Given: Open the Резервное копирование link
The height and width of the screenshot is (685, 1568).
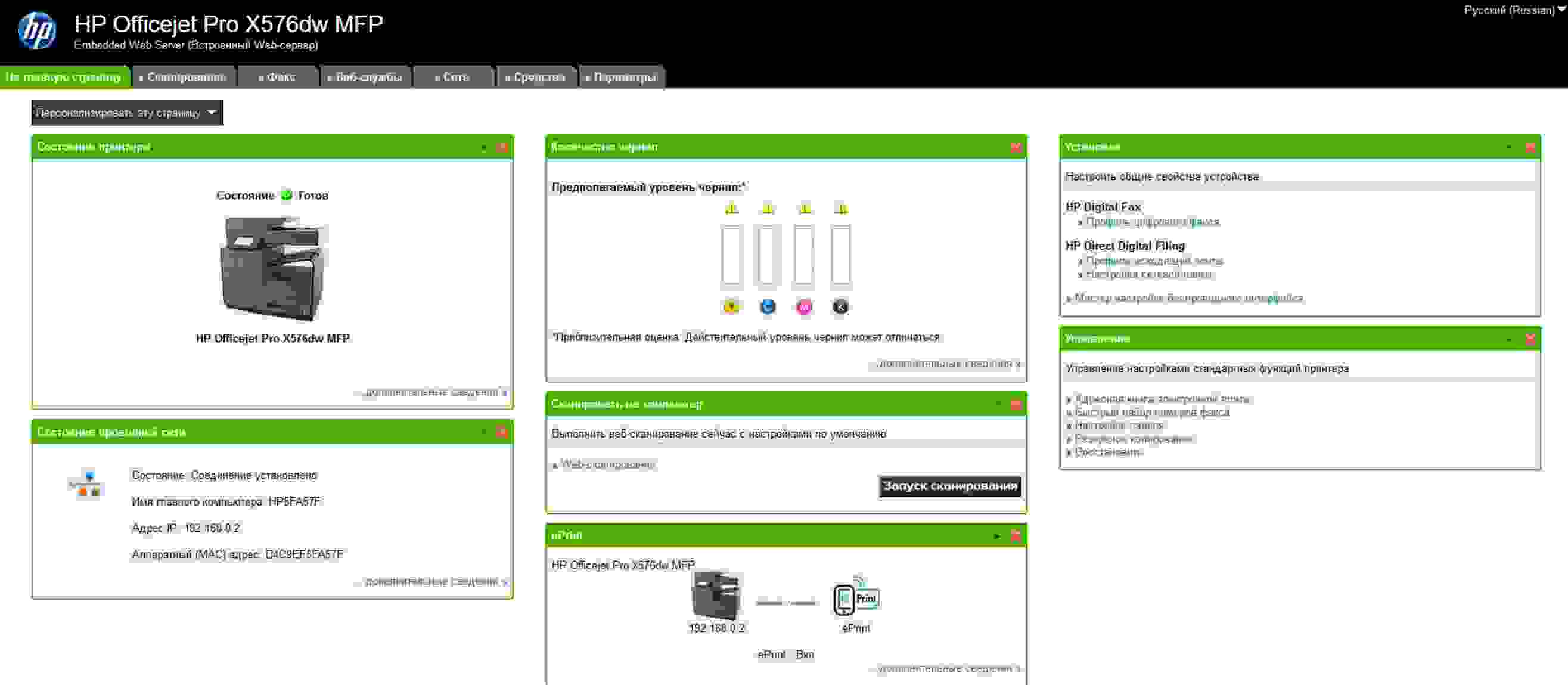Looking at the screenshot, I should tap(1134, 439).
